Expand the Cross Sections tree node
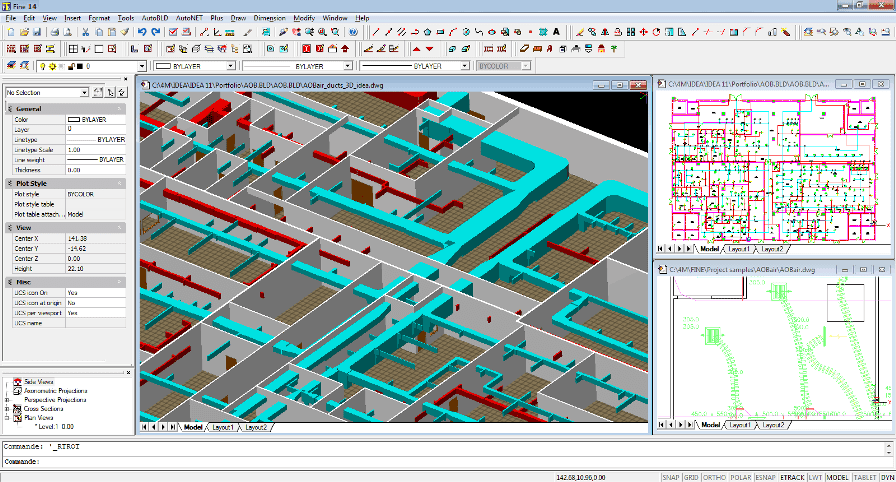The image size is (896, 482). [7, 409]
